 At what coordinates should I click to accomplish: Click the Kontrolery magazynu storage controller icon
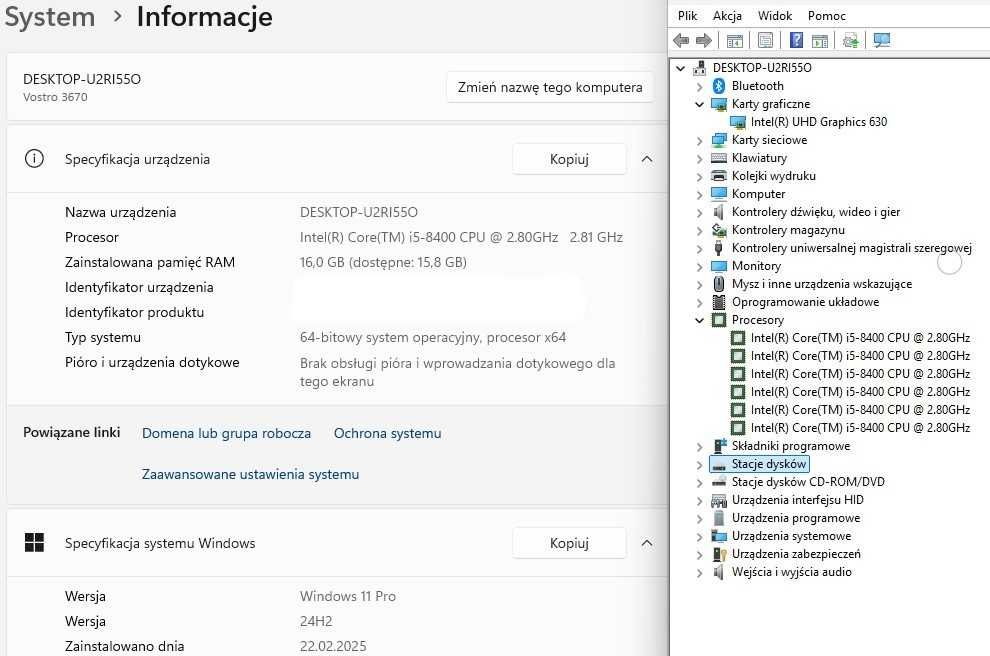(x=719, y=230)
